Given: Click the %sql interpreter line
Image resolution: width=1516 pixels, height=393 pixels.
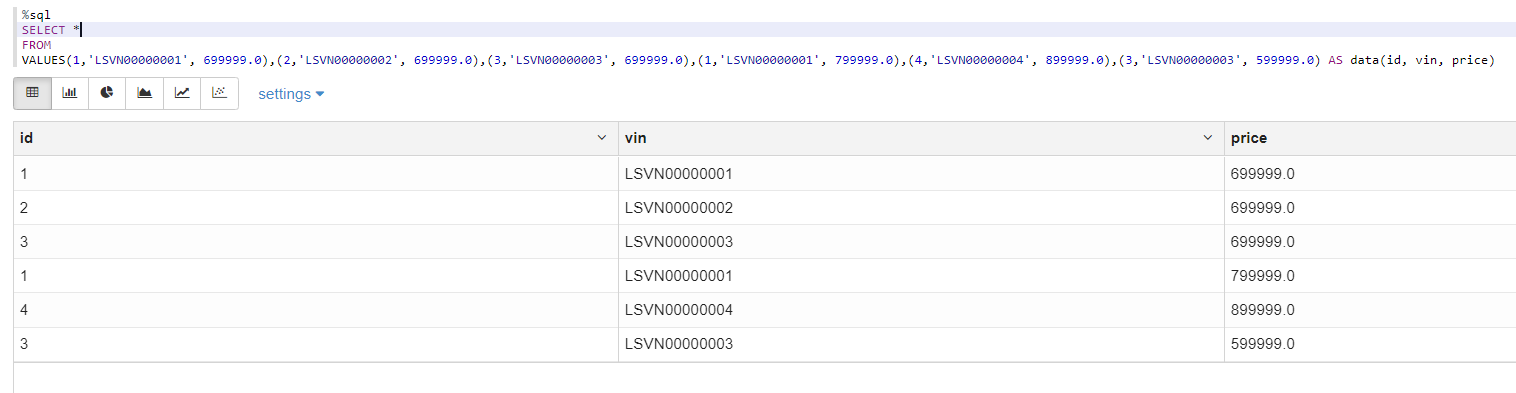Looking at the screenshot, I should coord(36,15).
